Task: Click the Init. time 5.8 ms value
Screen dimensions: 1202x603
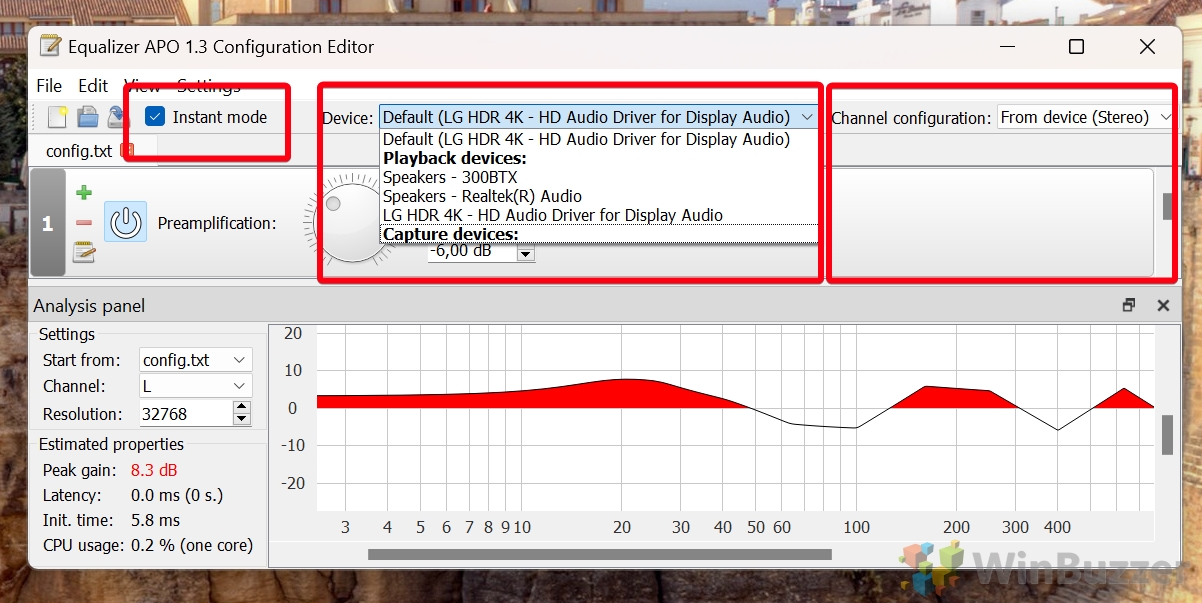Action: 155,520
